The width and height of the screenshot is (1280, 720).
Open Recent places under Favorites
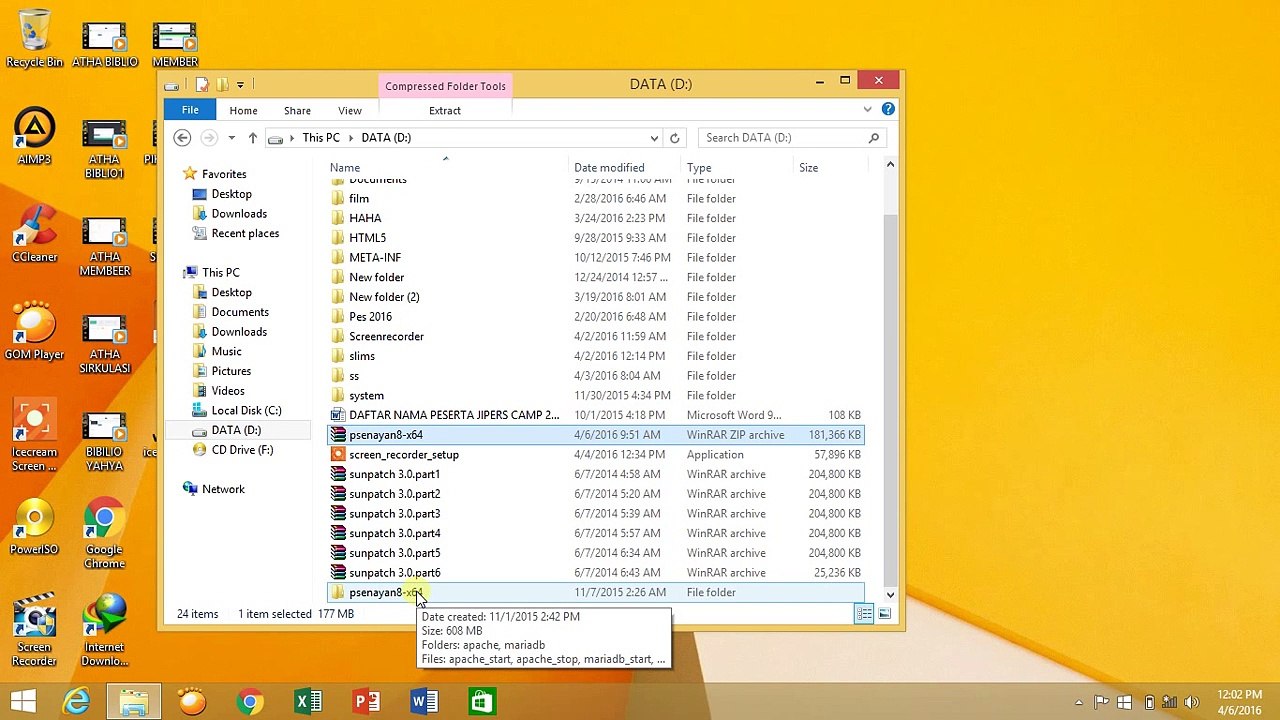point(245,233)
